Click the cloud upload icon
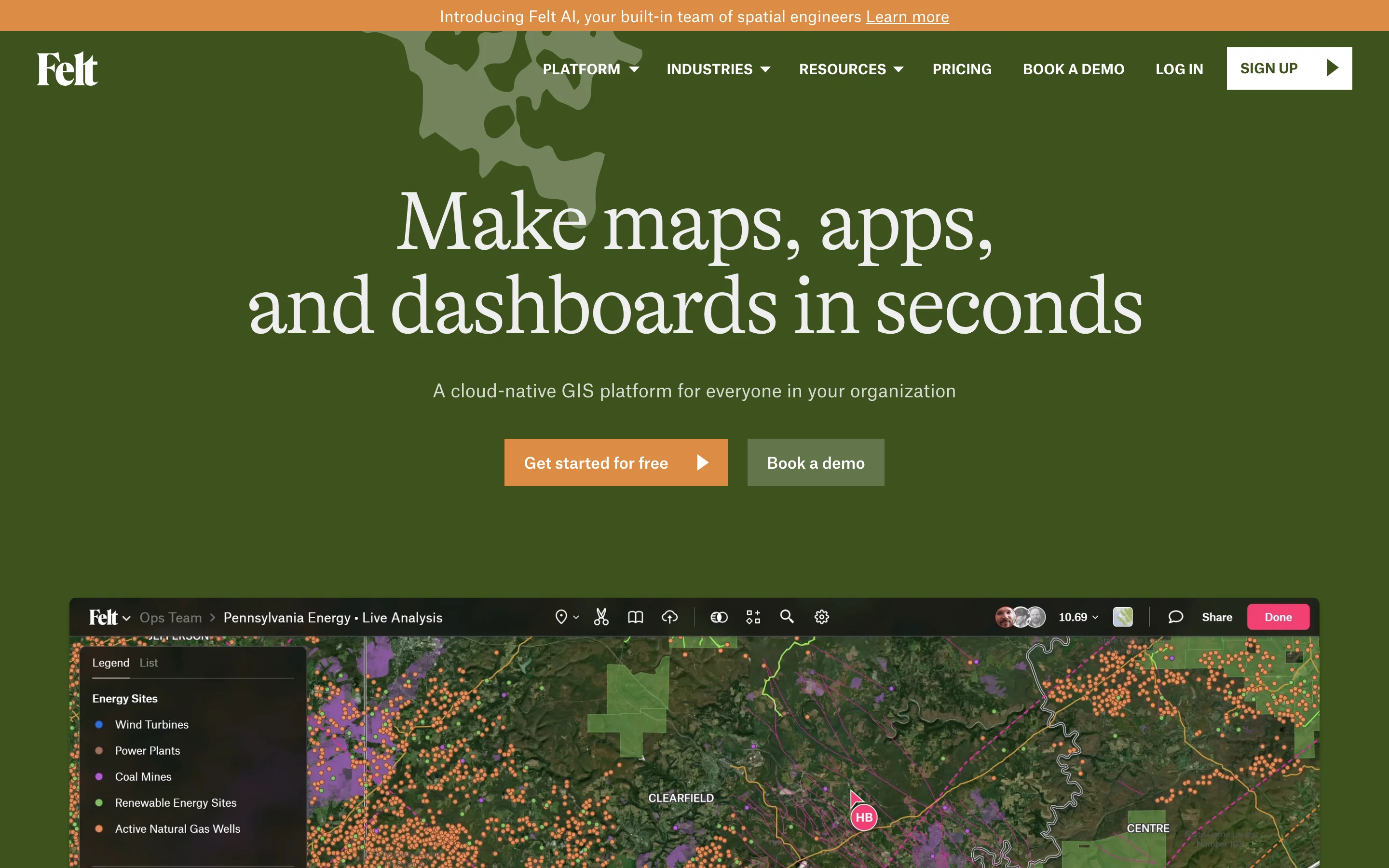1389x868 pixels. tap(669, 617)
